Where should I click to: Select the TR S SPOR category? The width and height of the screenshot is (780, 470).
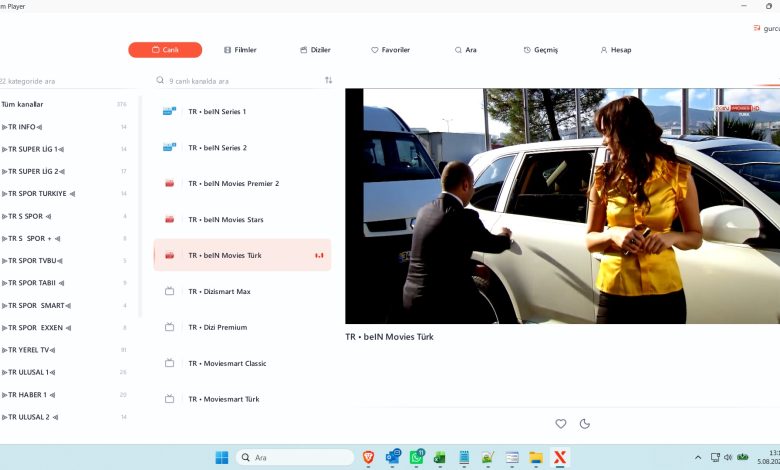[x=65, y=216]
